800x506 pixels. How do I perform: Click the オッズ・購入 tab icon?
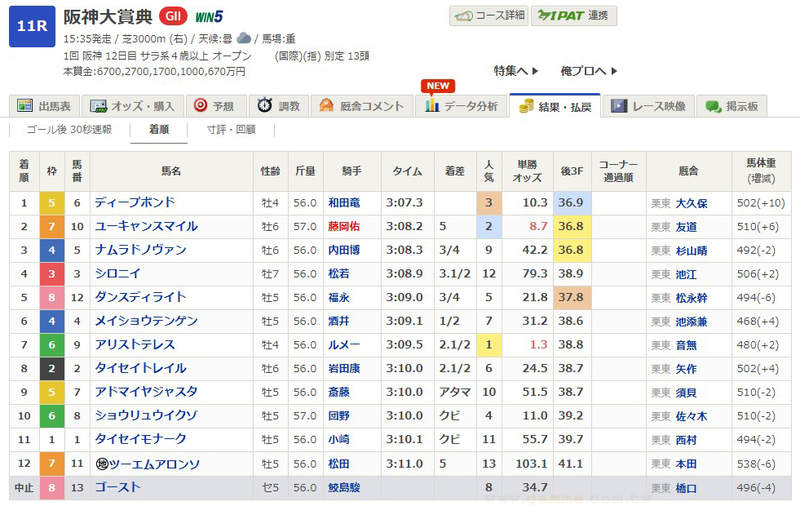coord(98,106)
